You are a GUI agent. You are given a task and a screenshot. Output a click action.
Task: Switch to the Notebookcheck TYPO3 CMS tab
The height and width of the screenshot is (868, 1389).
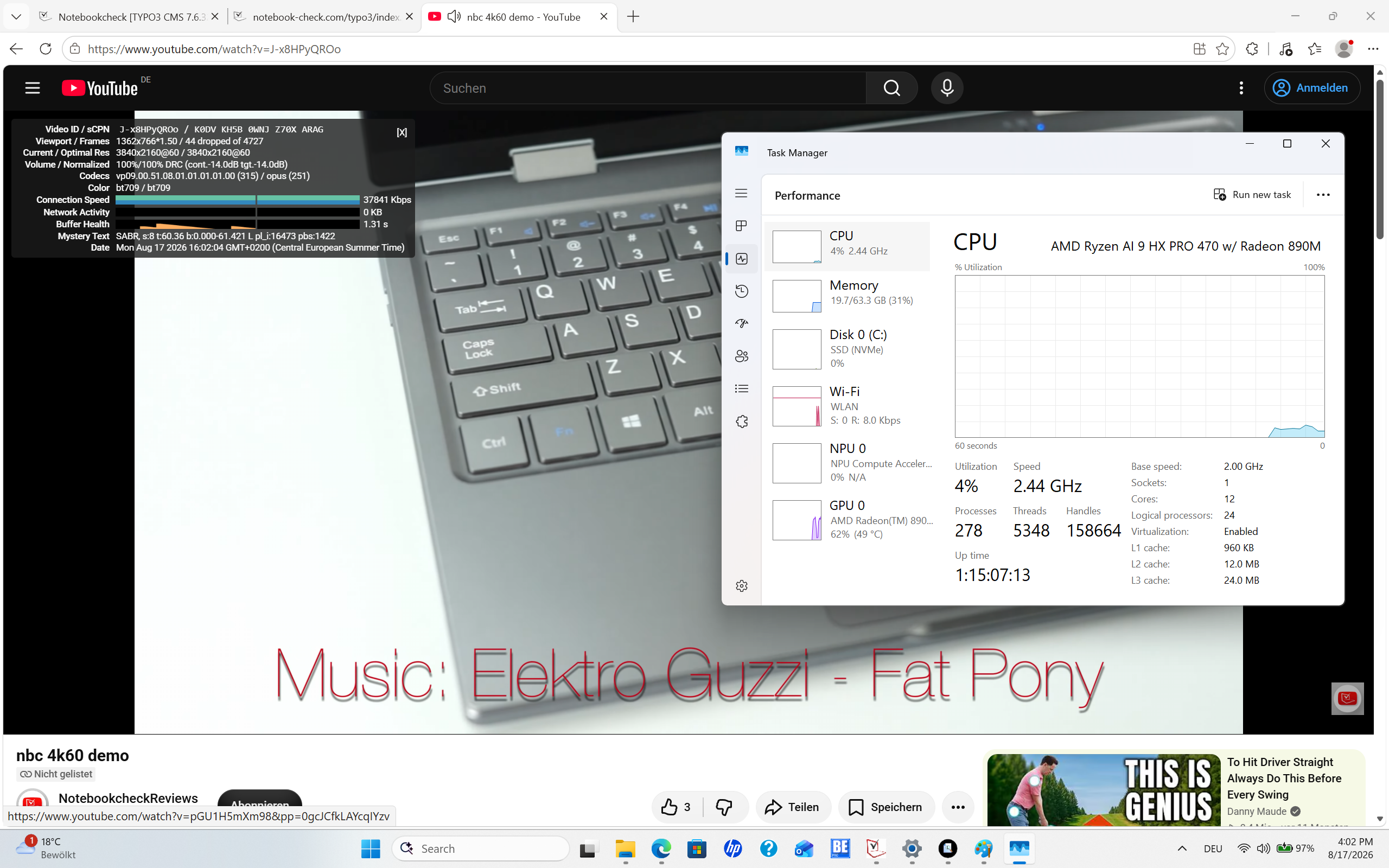[x=131, y=17]
